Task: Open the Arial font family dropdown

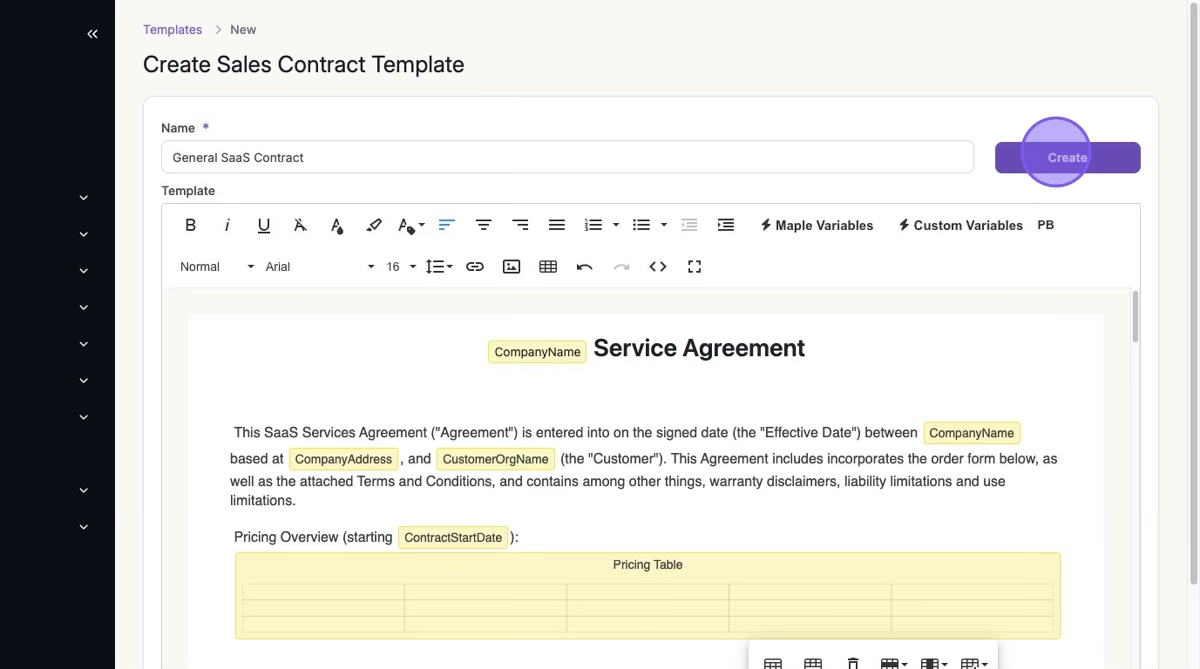Action: click(x=319, y=267)
